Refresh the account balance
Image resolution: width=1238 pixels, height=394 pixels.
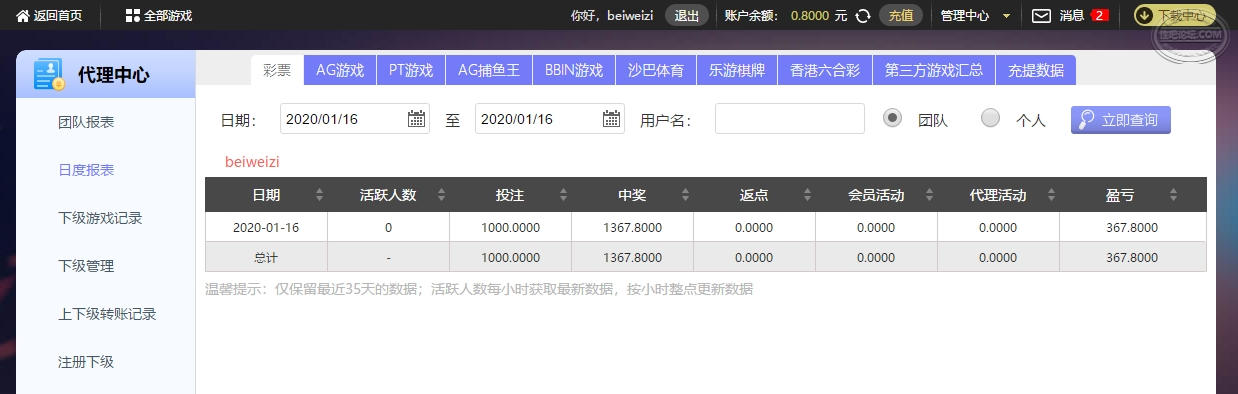point(863,15)
